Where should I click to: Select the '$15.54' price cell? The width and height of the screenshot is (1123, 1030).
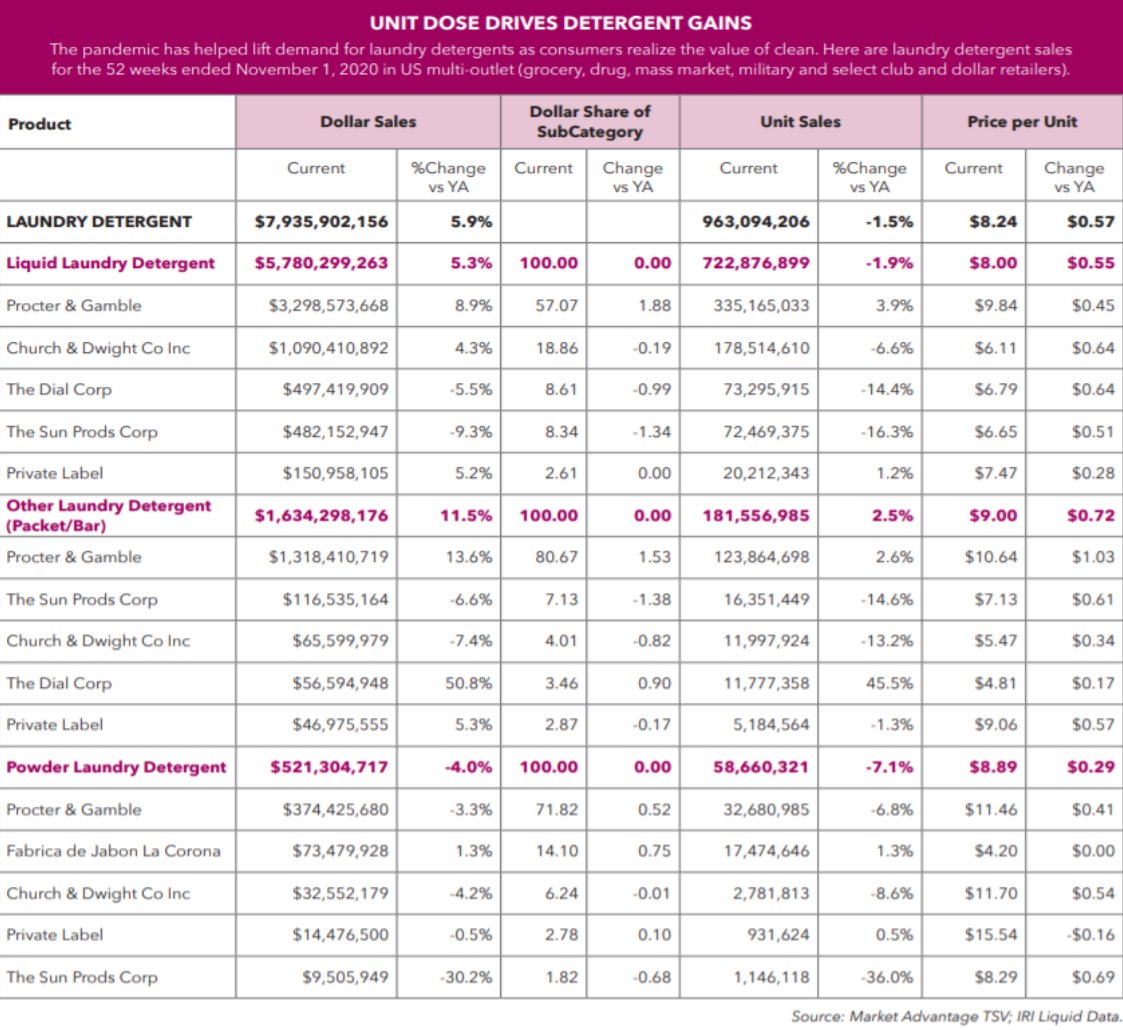pos(991,935)
